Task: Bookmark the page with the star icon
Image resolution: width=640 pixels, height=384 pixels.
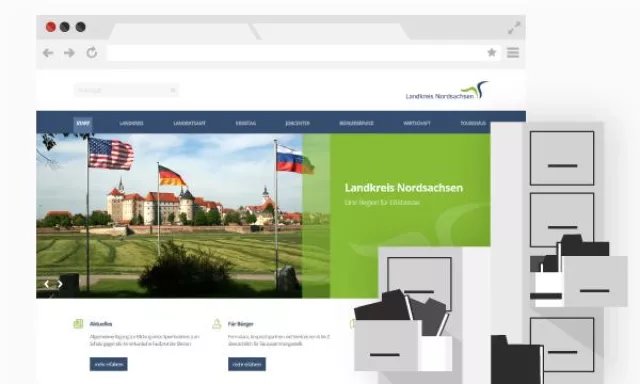Action: pos(492,52)
